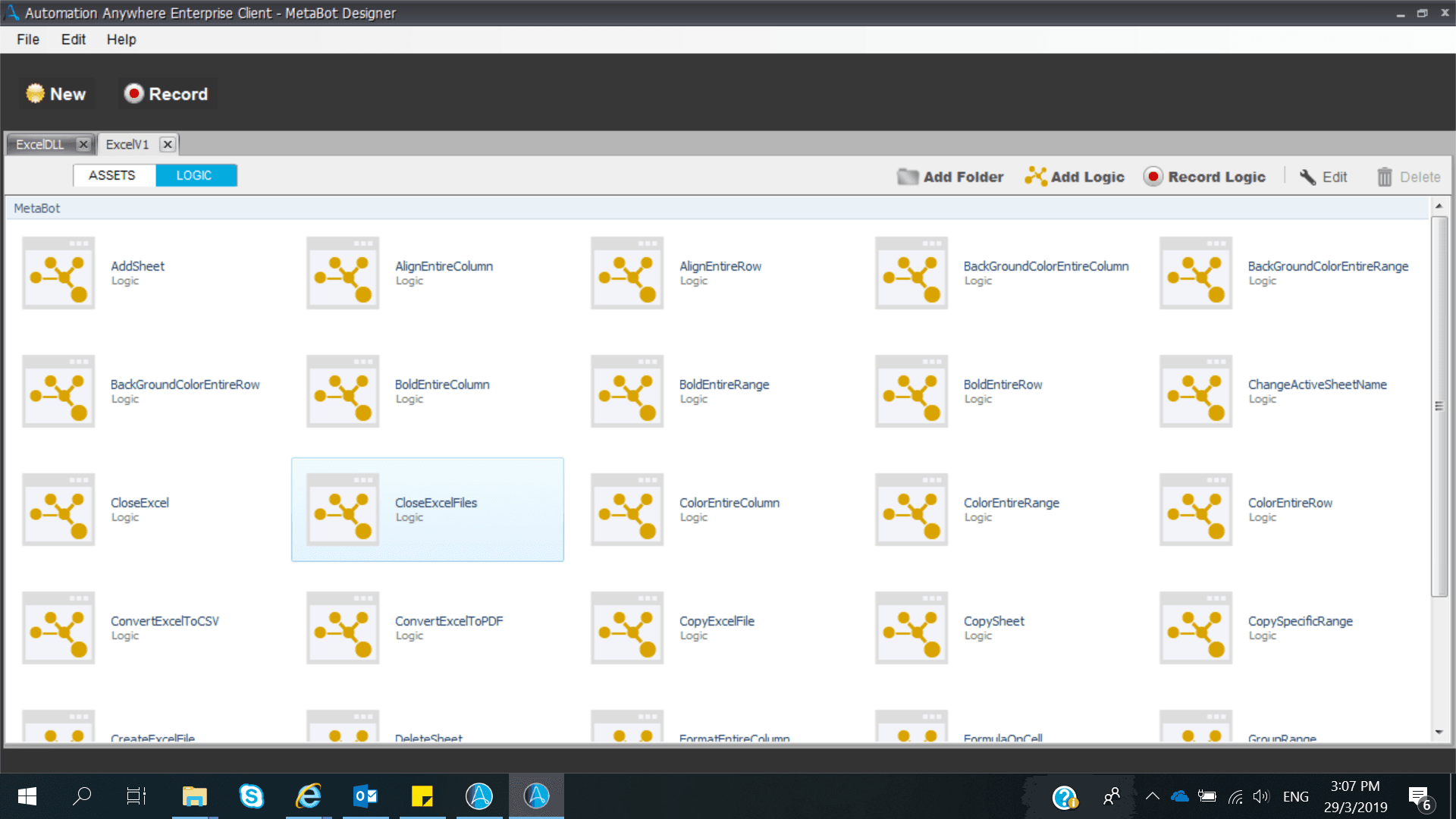Click the volume icon in the tray
The width and height of the screenshot is (1456, 819).
pyautogui.click(x=1261, y=796)
